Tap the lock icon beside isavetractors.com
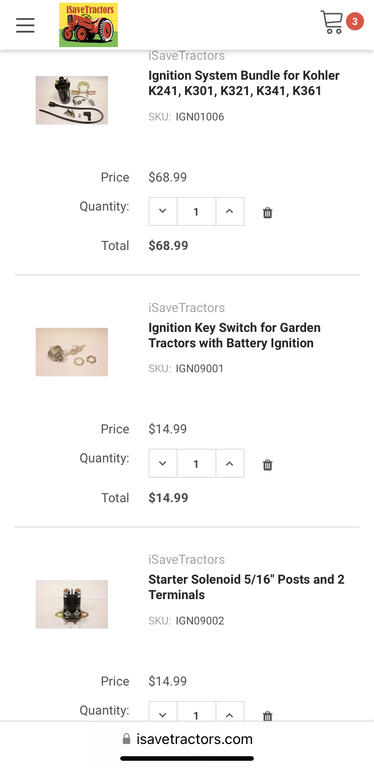The height and width of the screenshot is (768, 374). (x=126, y=738)
